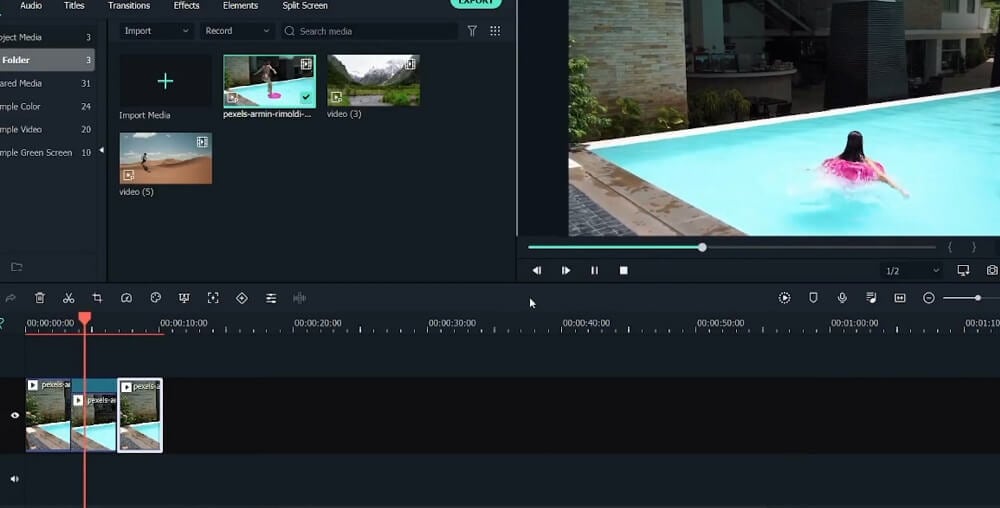Click the new folder icon
1000x508 pixels.
(x=17, y=267)
